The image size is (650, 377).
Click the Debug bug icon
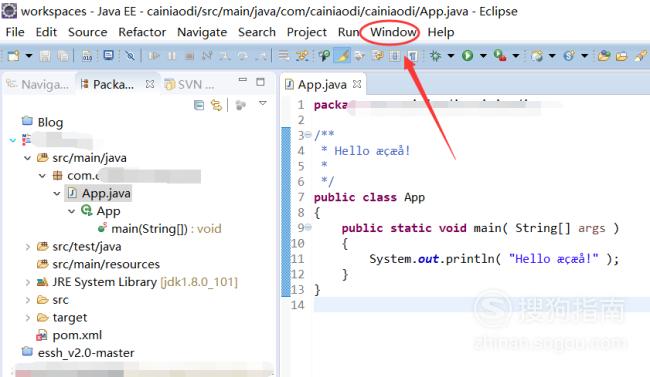tap(435, 56)
